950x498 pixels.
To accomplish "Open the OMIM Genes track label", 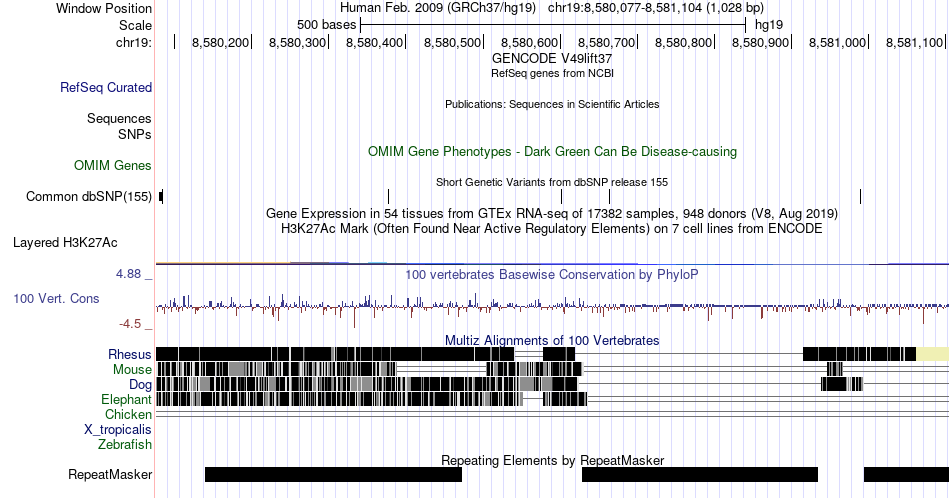I will click(113, 165).
